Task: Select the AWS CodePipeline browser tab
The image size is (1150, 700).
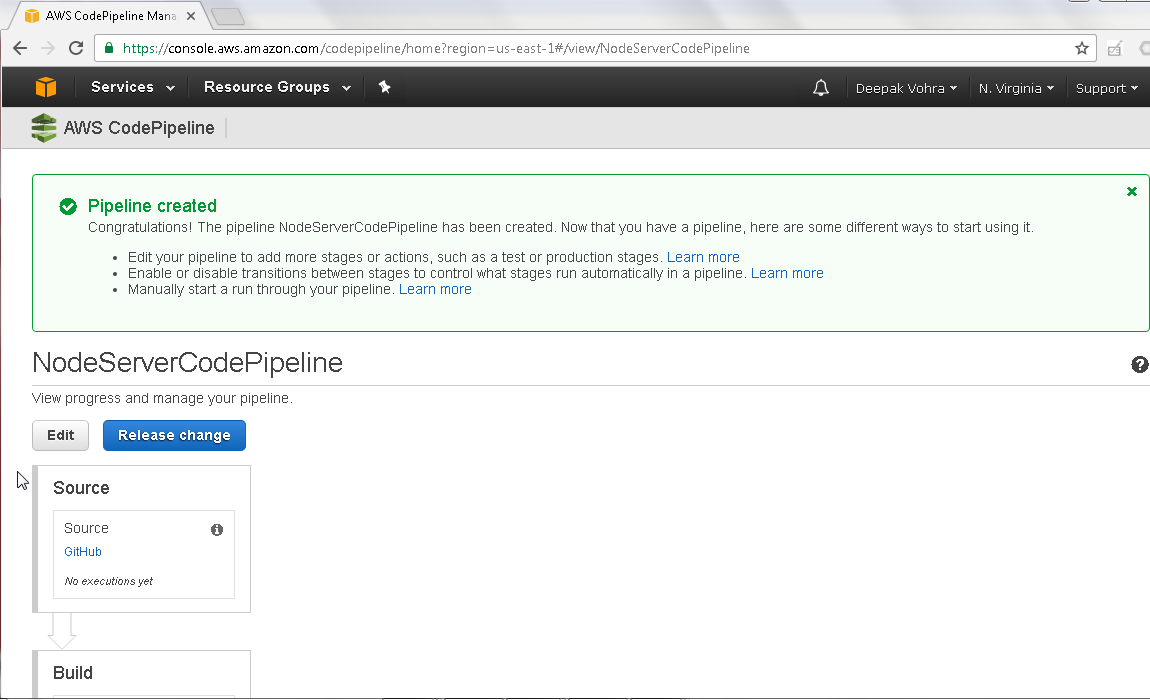Action: point(110,15)
